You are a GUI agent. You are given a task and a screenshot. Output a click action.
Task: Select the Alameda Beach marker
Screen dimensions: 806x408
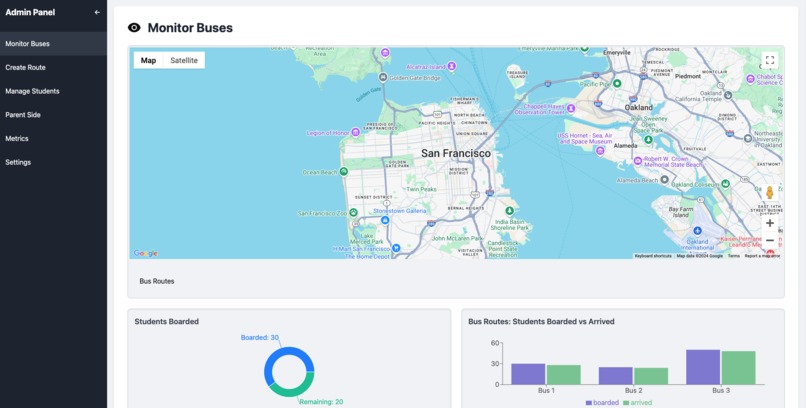pos(664,180)
